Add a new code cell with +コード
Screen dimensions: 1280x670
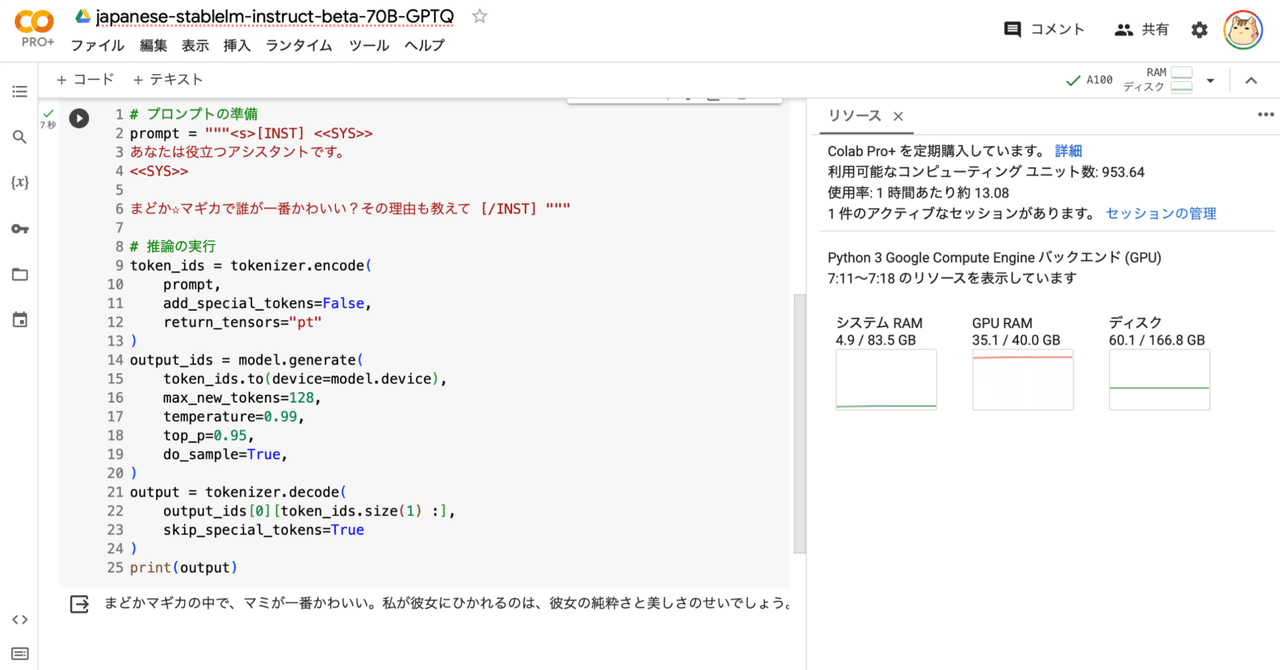pyautogui.click(x=85, y=79)
